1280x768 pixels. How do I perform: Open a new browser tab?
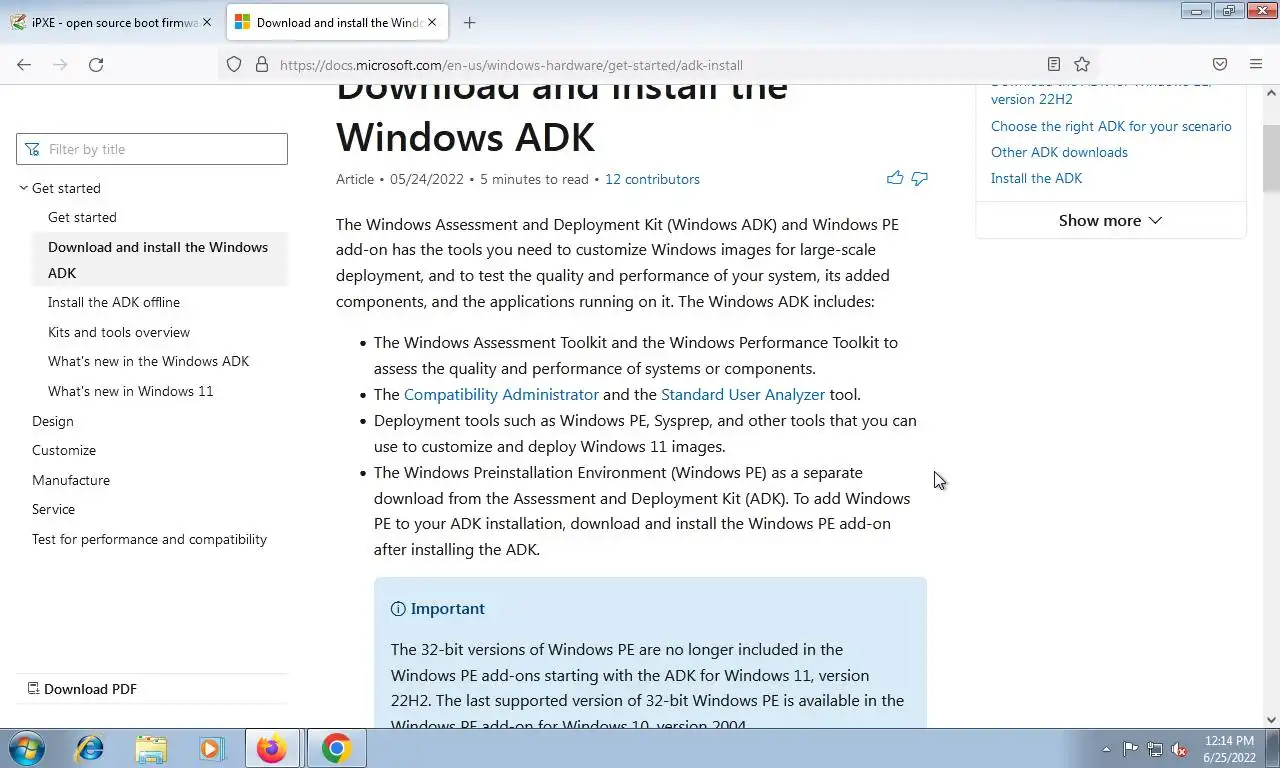coord(469,22)
